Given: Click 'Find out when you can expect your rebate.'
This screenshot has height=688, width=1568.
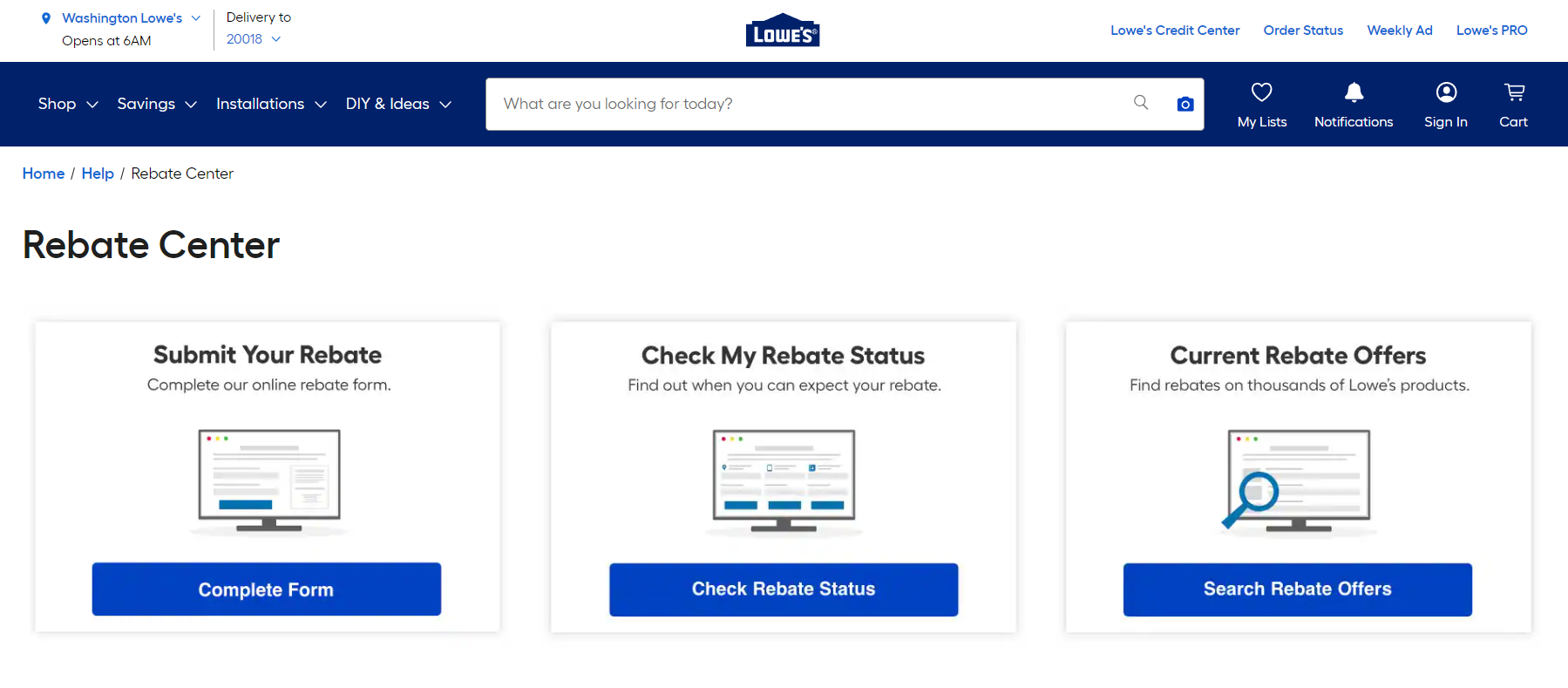Looking at the screenshot, I should pos(784,385).
